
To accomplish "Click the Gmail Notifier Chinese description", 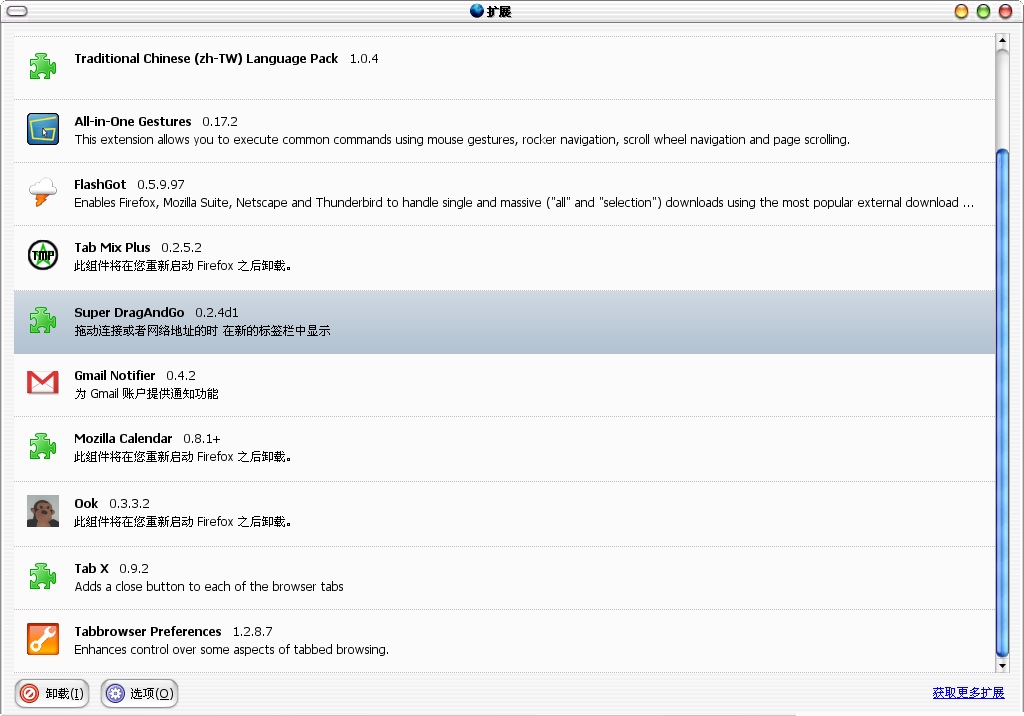I will coord(146,394).
